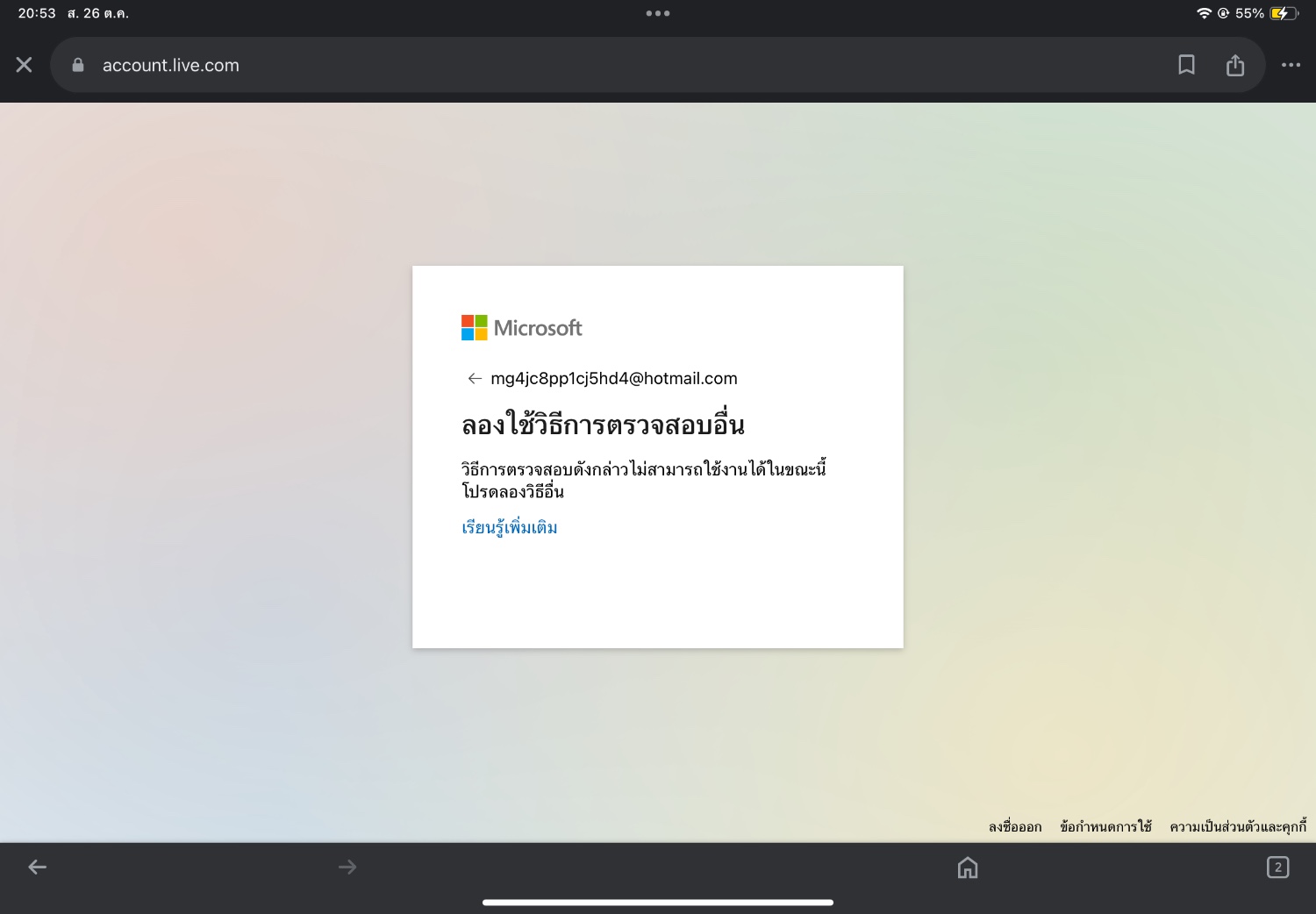Screen dimensions: 1316x914
Task: Open the share sheet icon
Action: tap(1235, 65)
